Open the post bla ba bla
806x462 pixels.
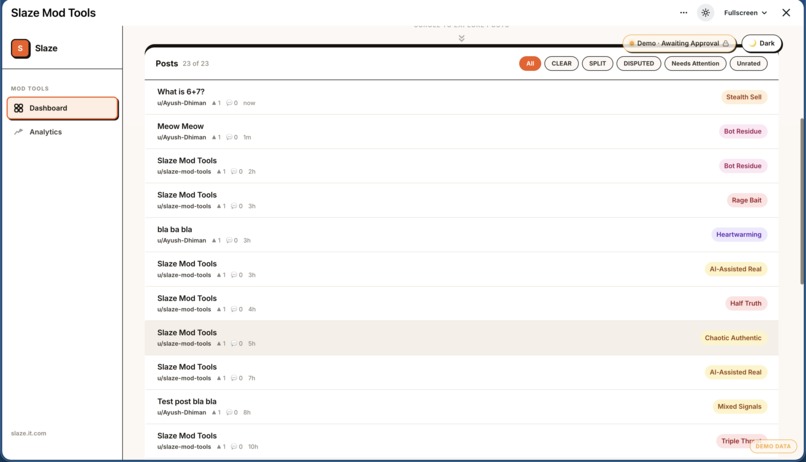461,235
